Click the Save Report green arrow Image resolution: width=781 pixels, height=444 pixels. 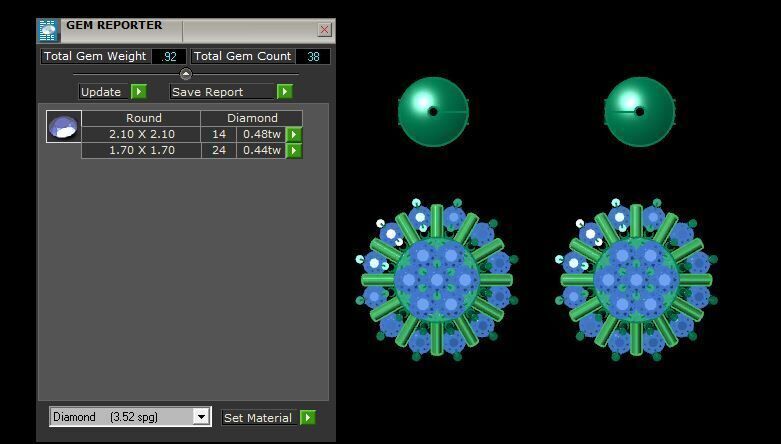click(x=284, y=92)
